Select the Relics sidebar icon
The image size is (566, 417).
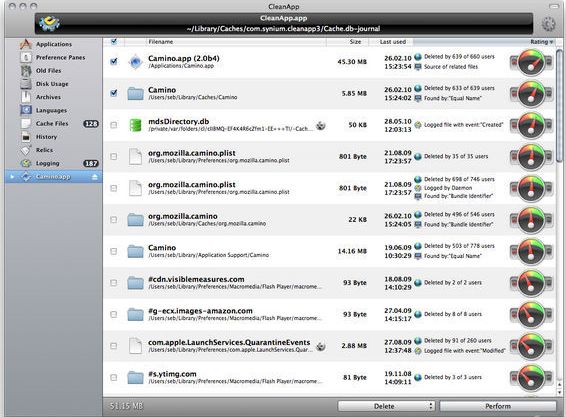click(x=26, y=150)
